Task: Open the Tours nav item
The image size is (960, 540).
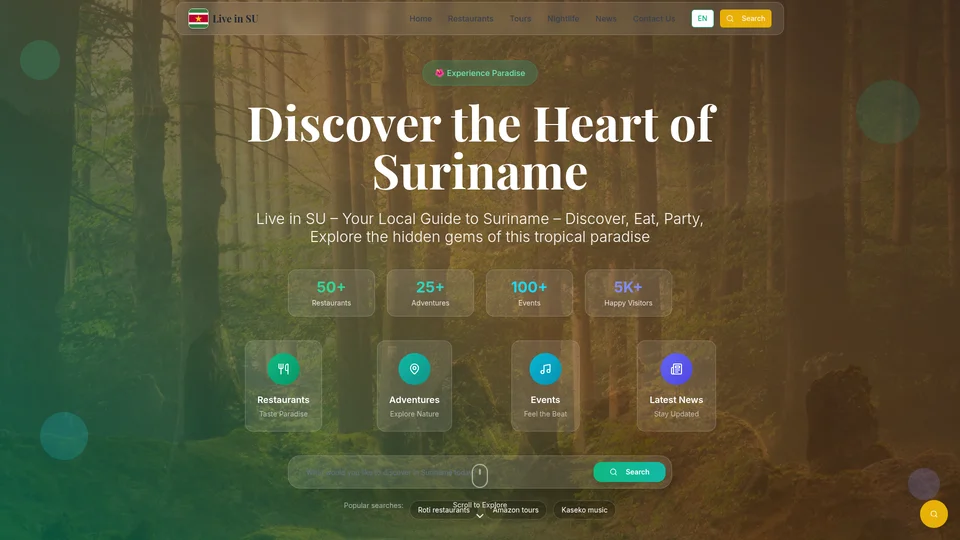Action: click(520, 18)
